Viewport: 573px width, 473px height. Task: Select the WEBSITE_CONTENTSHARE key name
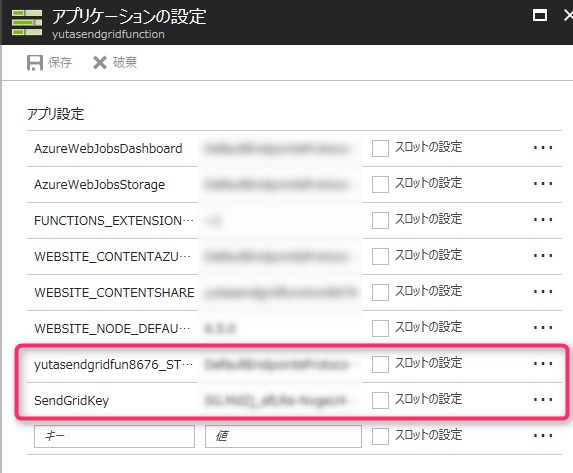[x=114, y=292]
